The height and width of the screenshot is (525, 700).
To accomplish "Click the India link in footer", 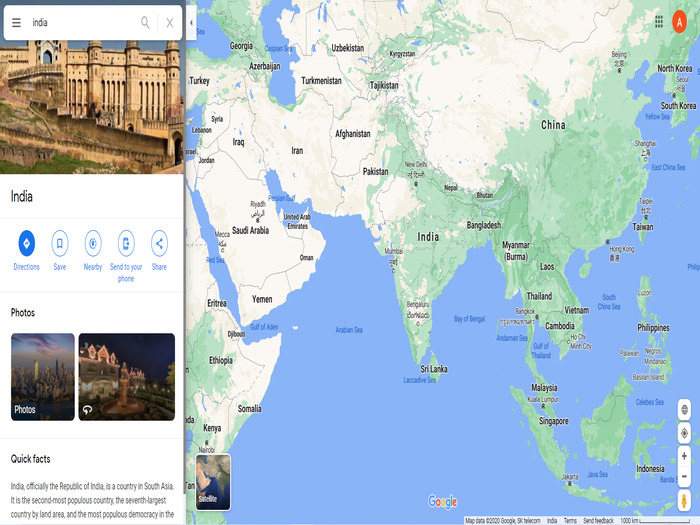I will pos(552,521).
